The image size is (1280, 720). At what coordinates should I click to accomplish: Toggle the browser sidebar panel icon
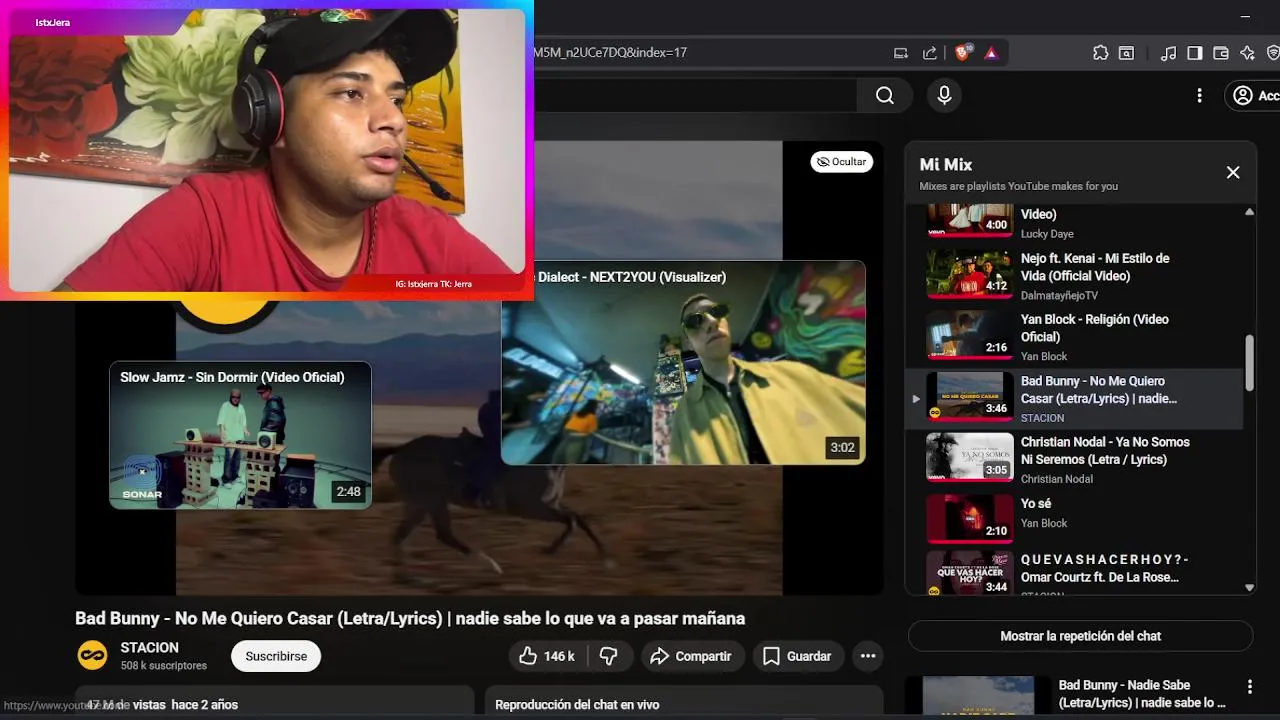click(1194, 53)
